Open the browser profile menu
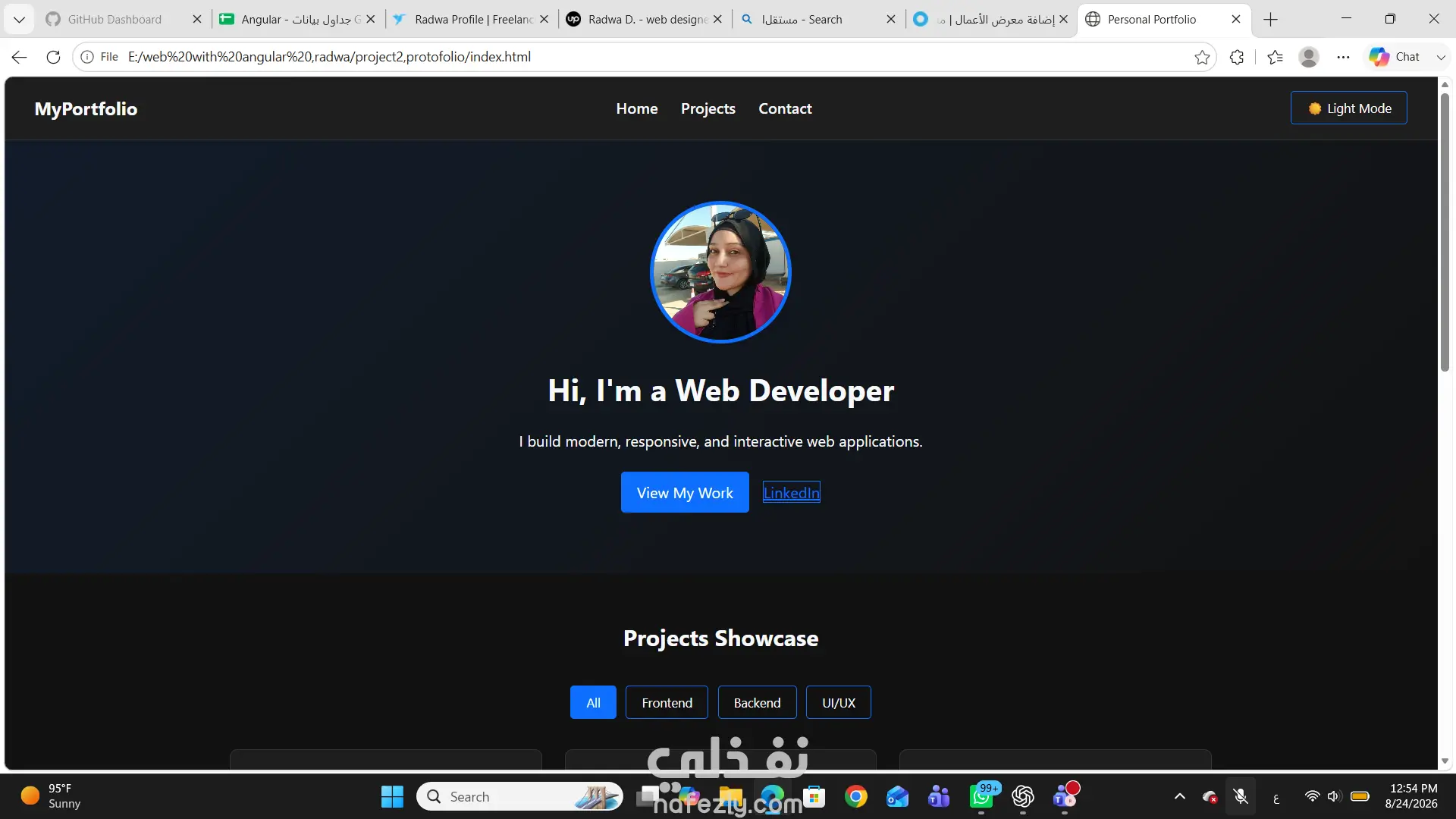 (1309, 57)
